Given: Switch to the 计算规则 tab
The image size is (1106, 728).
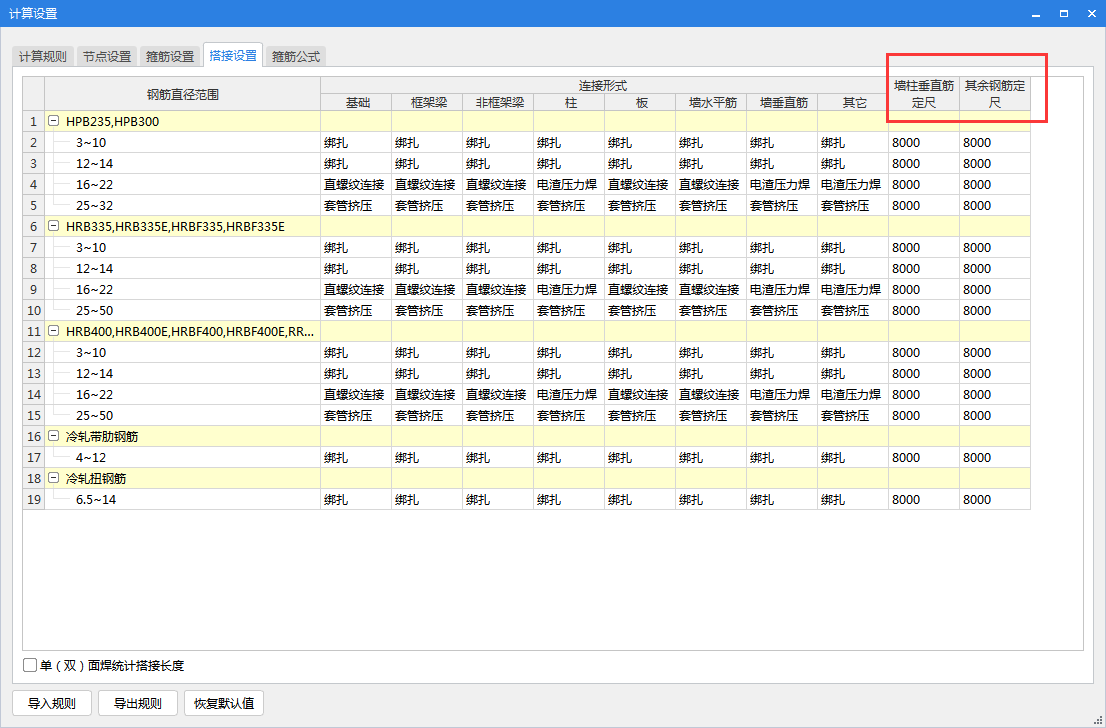Looking at the screenshot, I should 43,56.
